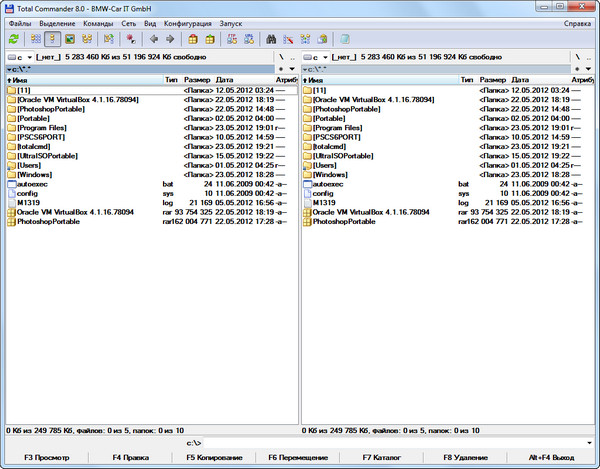Select the full details view mode icon

tap(53, 39)
